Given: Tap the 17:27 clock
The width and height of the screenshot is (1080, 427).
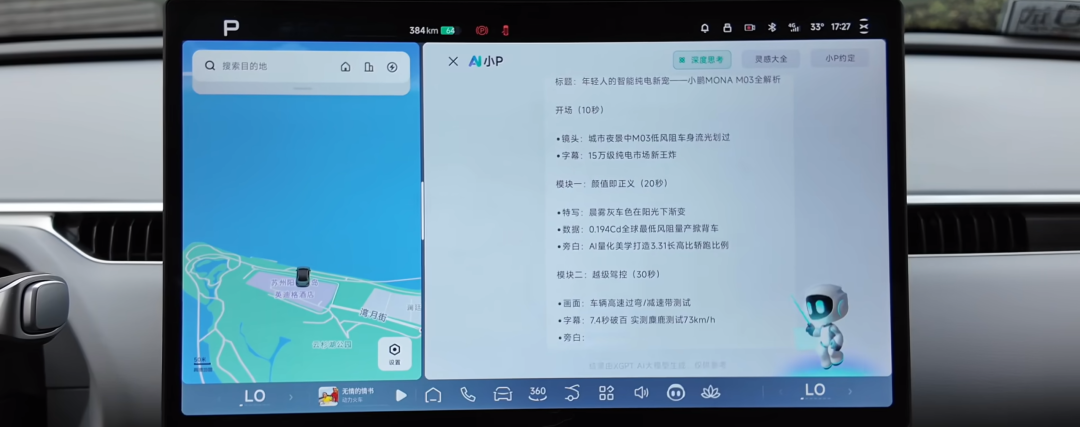Looking at the screenshot, I should click(840, 28).
